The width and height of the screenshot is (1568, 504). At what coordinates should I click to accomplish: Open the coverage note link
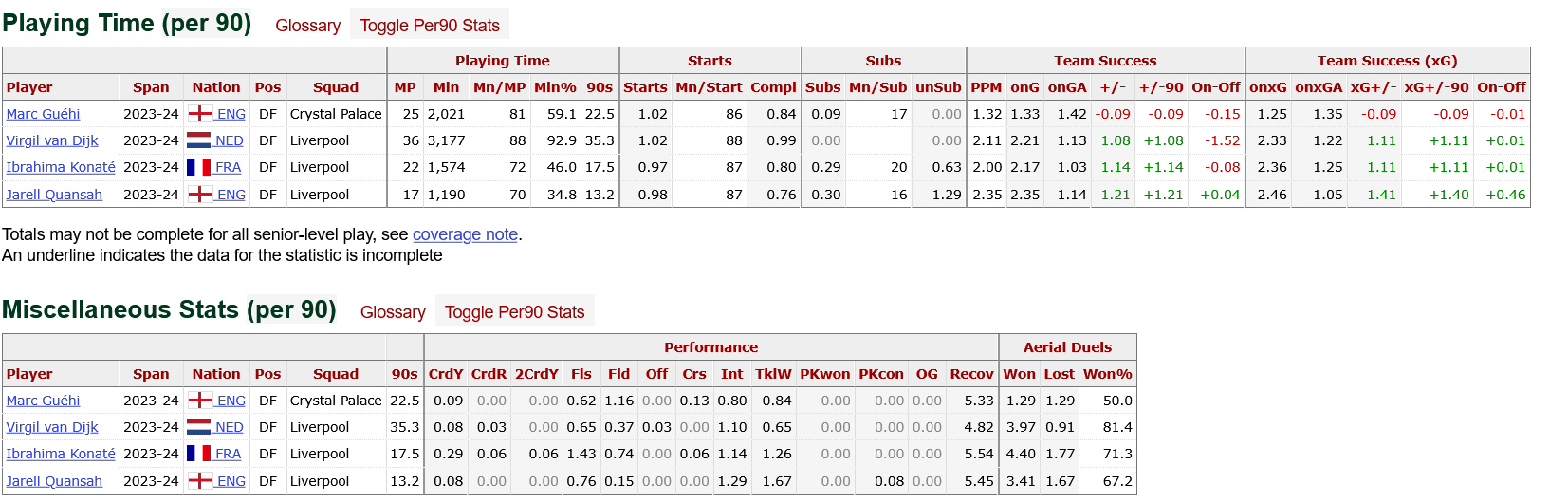coord(465,234)
